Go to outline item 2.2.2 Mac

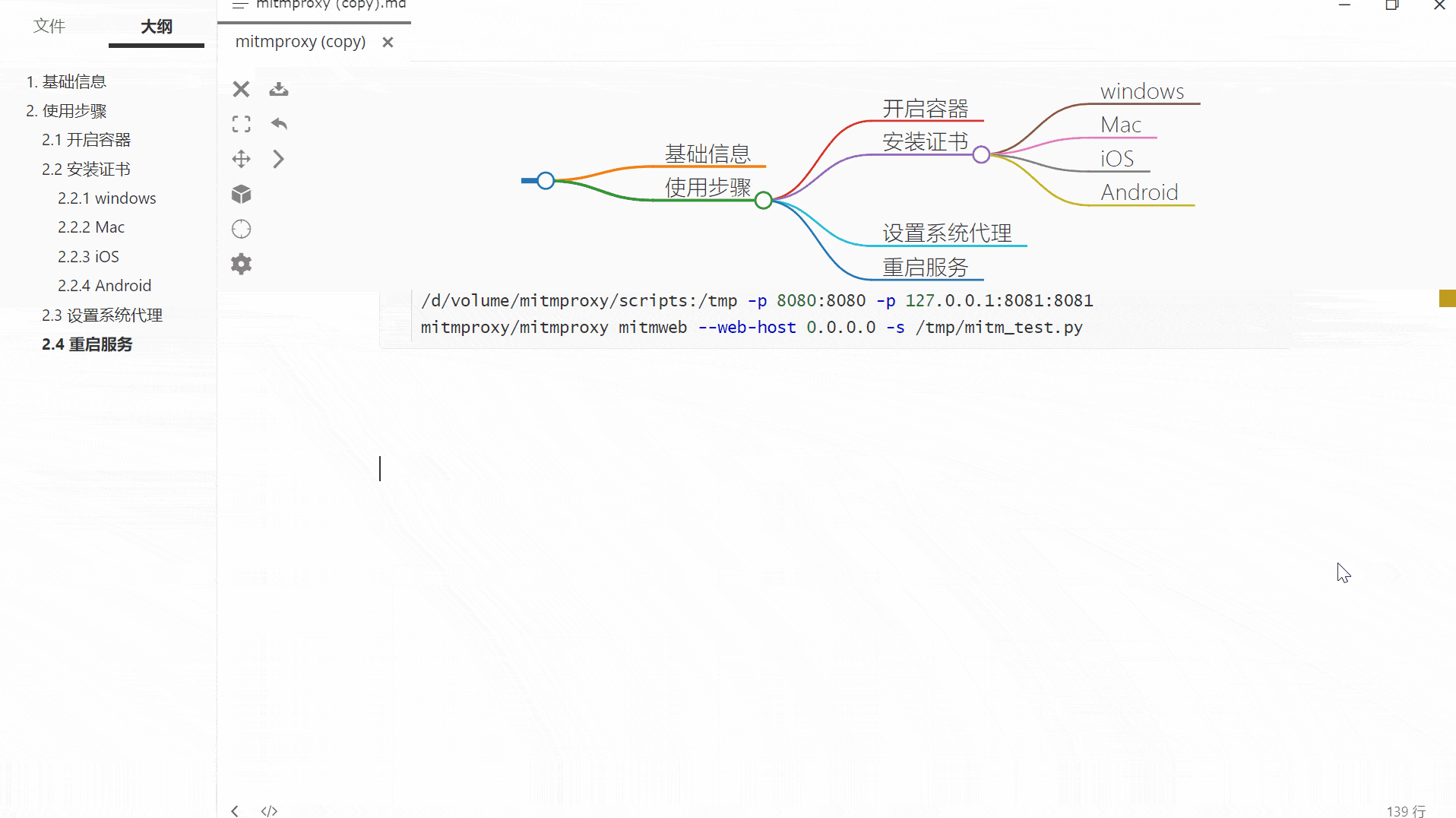click(90, 227)
